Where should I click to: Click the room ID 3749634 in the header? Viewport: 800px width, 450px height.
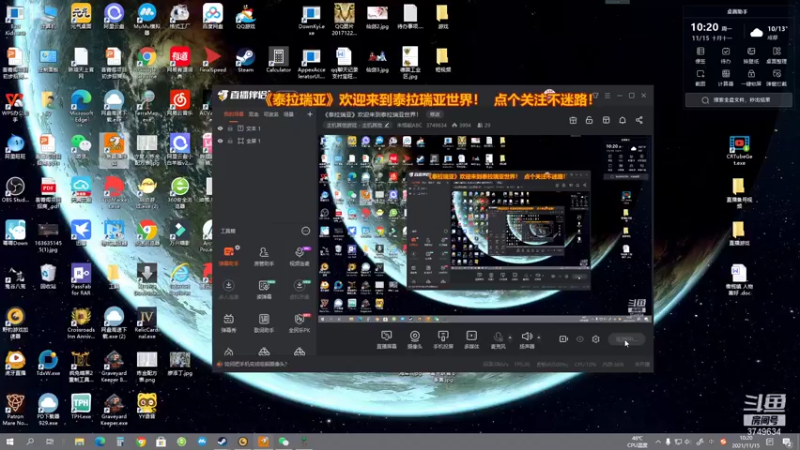pos(436,125)
